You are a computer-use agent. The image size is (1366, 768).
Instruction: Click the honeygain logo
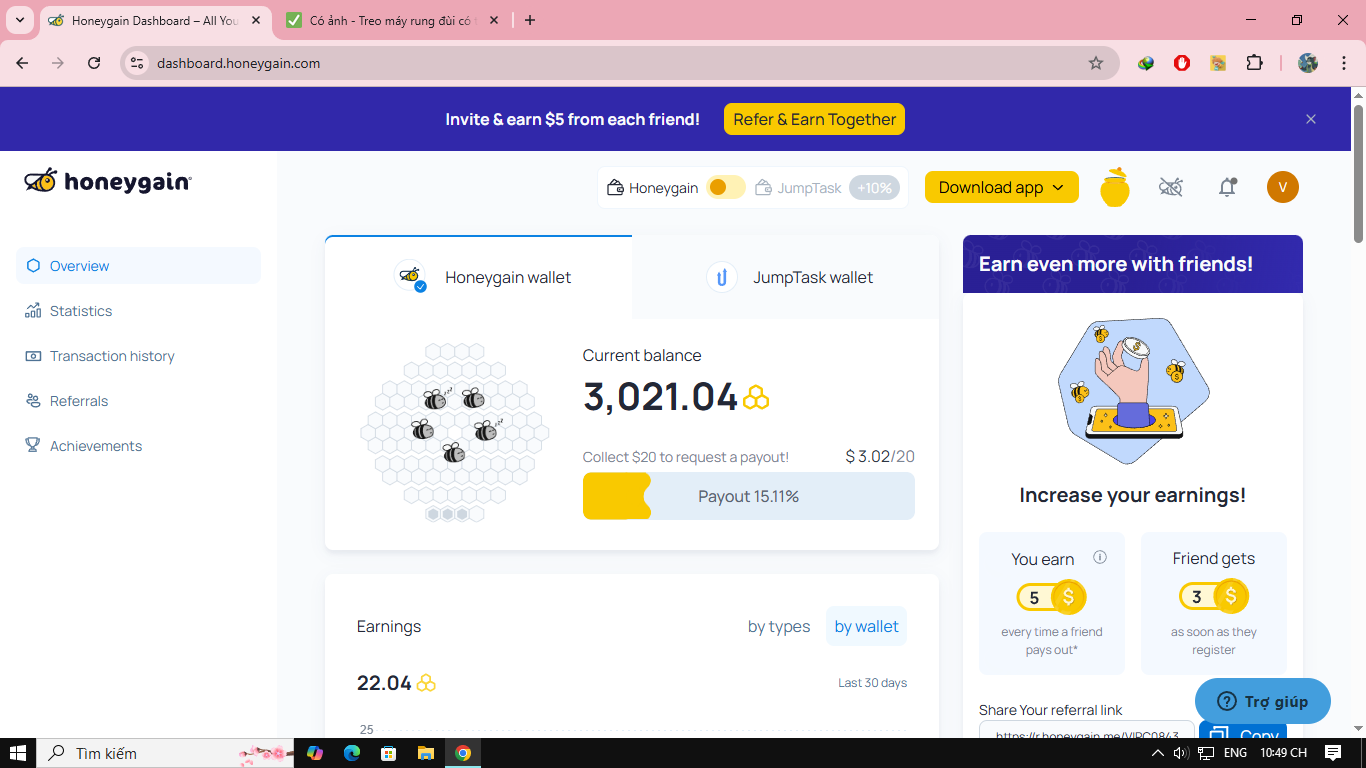pyautogui.click(x=108, y=181)
